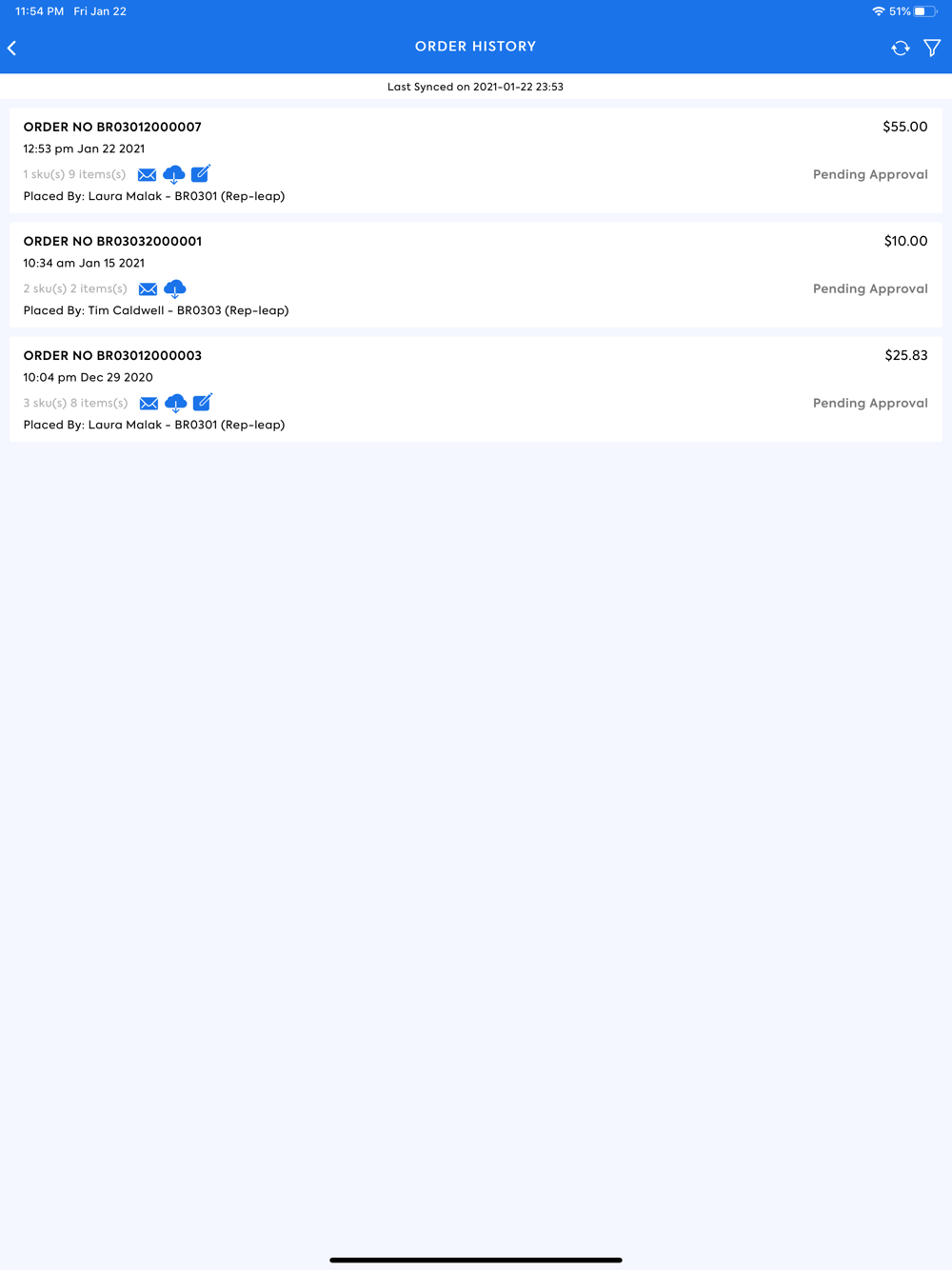Screen dimensions: 952x1270
Task: Email order BR03032000001 via envelope icon
Action: [x=148, y=289]
